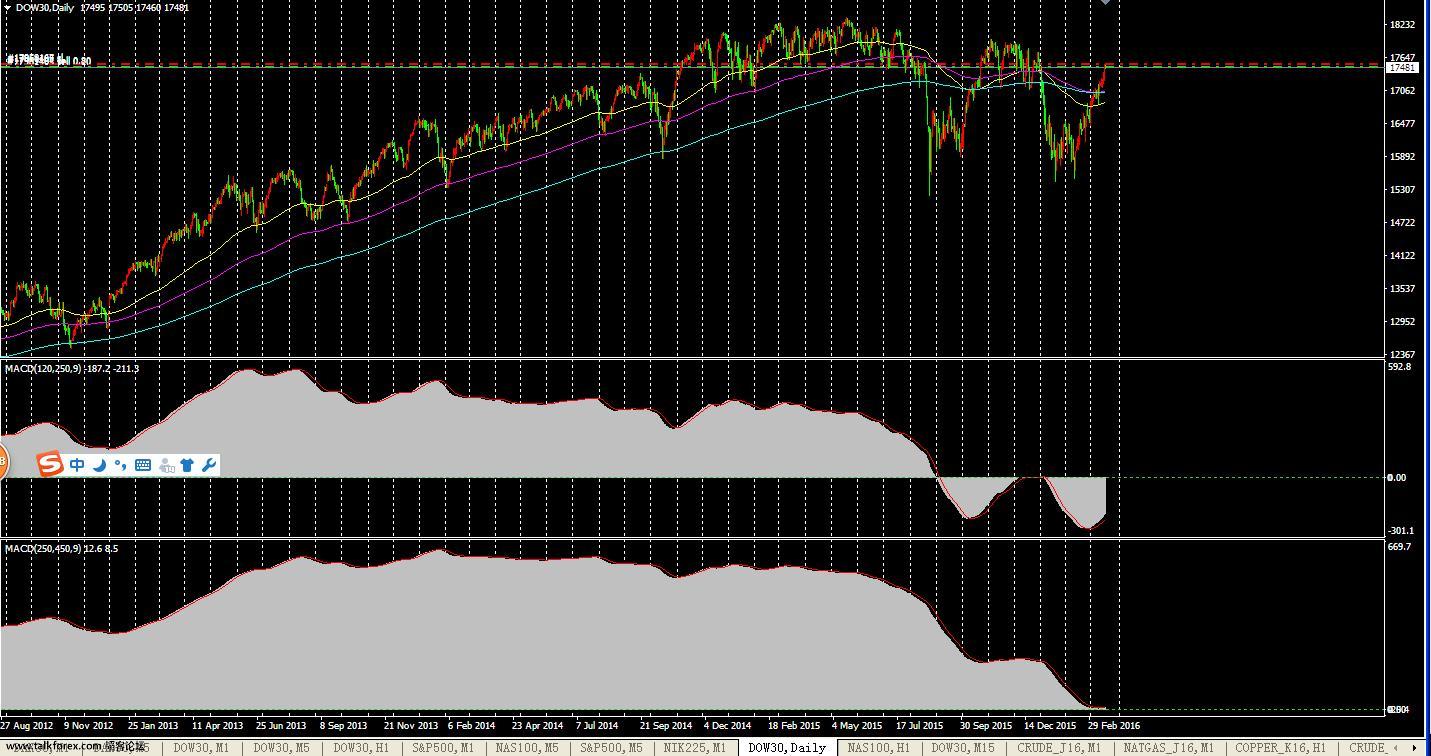The image size is (1431, 756).
Task: Click the 23 Apr 2014 date label
Action: tap(537, 726)
